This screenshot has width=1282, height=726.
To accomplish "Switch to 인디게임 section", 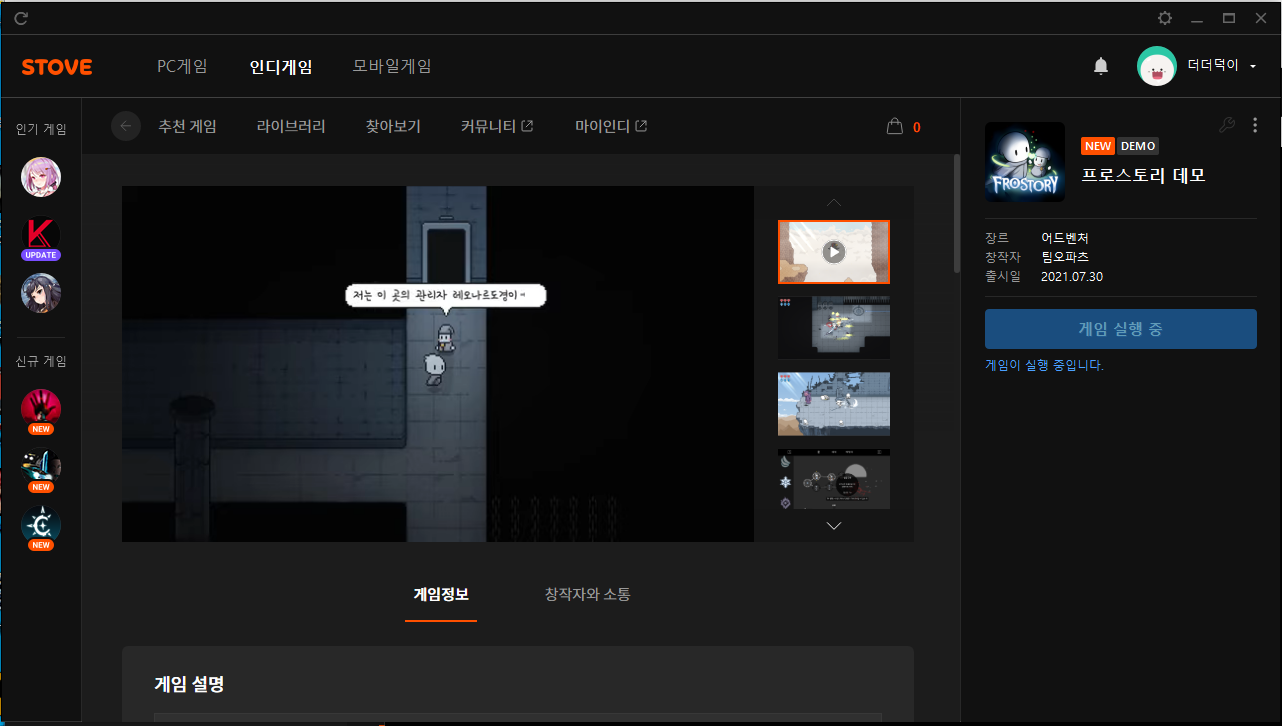I will coord(281,67).
